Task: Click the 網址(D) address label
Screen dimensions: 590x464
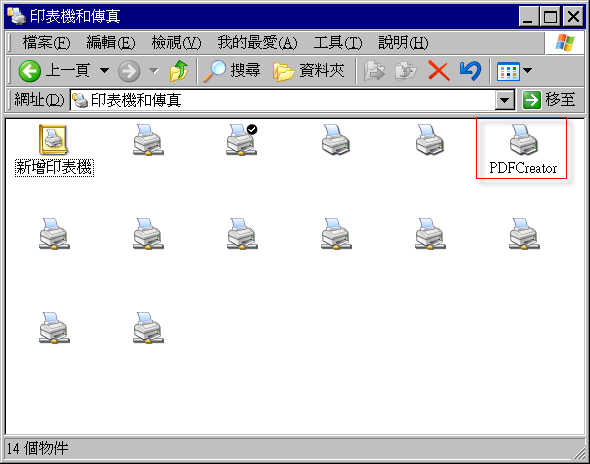Action: click(39, 100)
